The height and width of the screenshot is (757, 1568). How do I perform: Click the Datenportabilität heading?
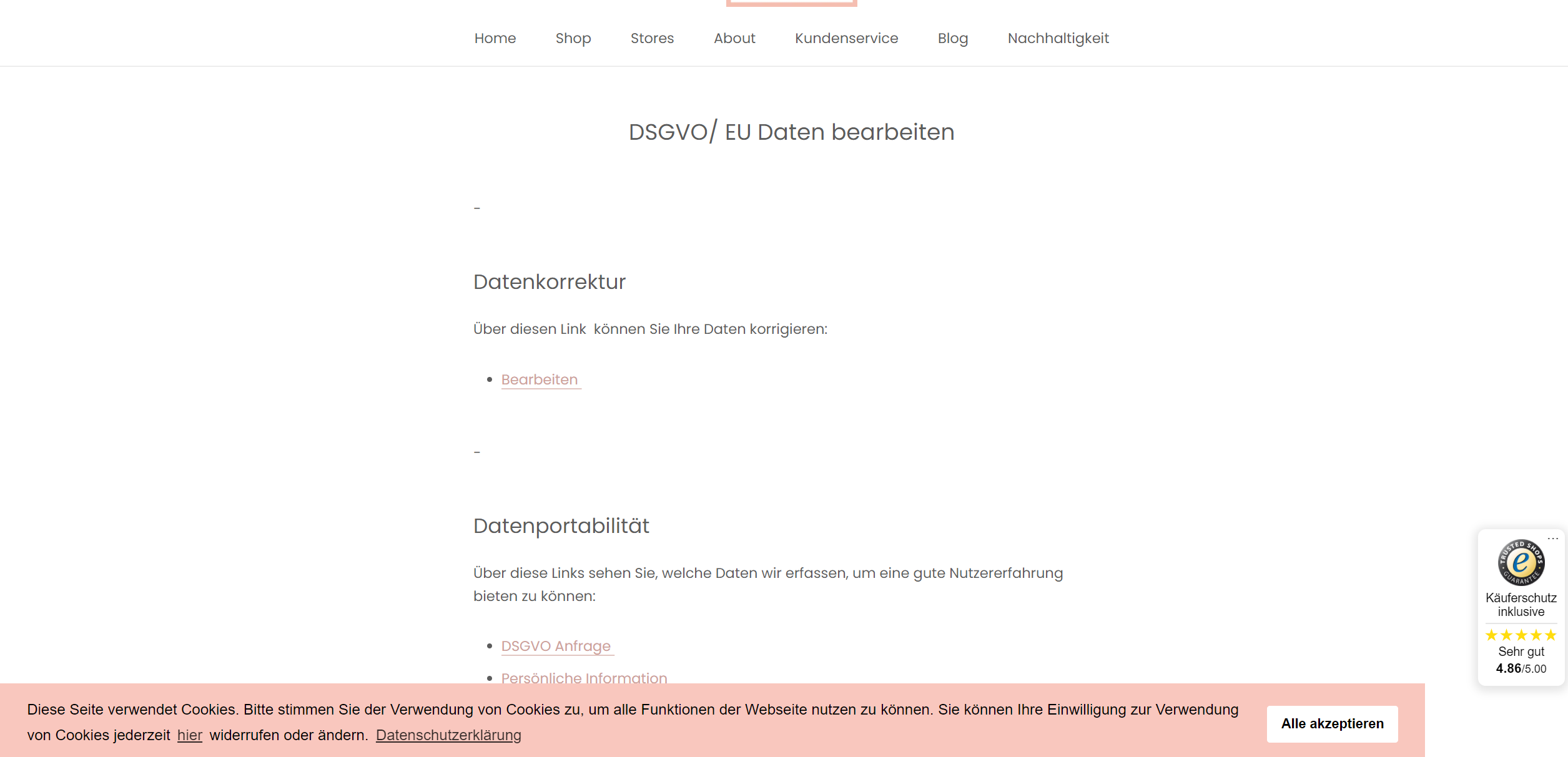coord(561,526)
